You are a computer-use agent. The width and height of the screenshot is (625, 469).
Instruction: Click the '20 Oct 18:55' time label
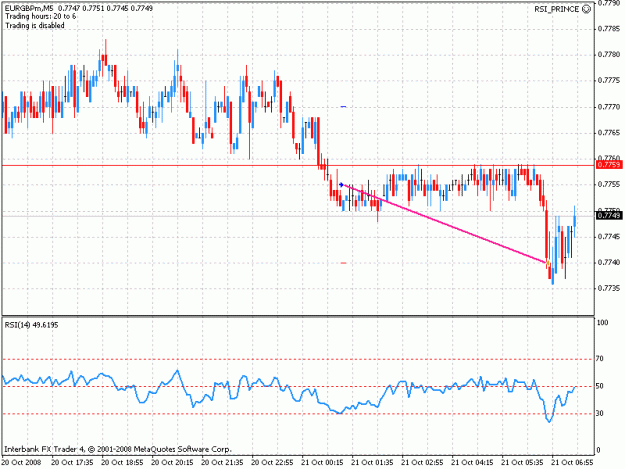tap(122, 463)
